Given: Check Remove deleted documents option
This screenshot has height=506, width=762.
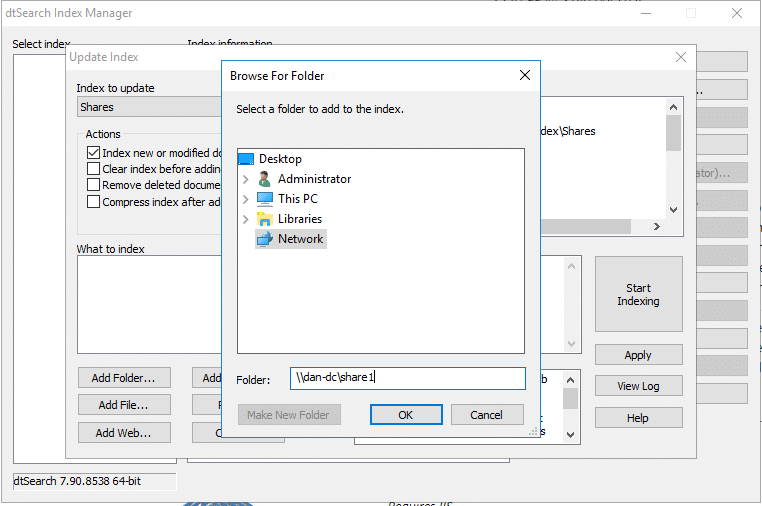Looking at the screenshot, I should click(x=94, y=185).
